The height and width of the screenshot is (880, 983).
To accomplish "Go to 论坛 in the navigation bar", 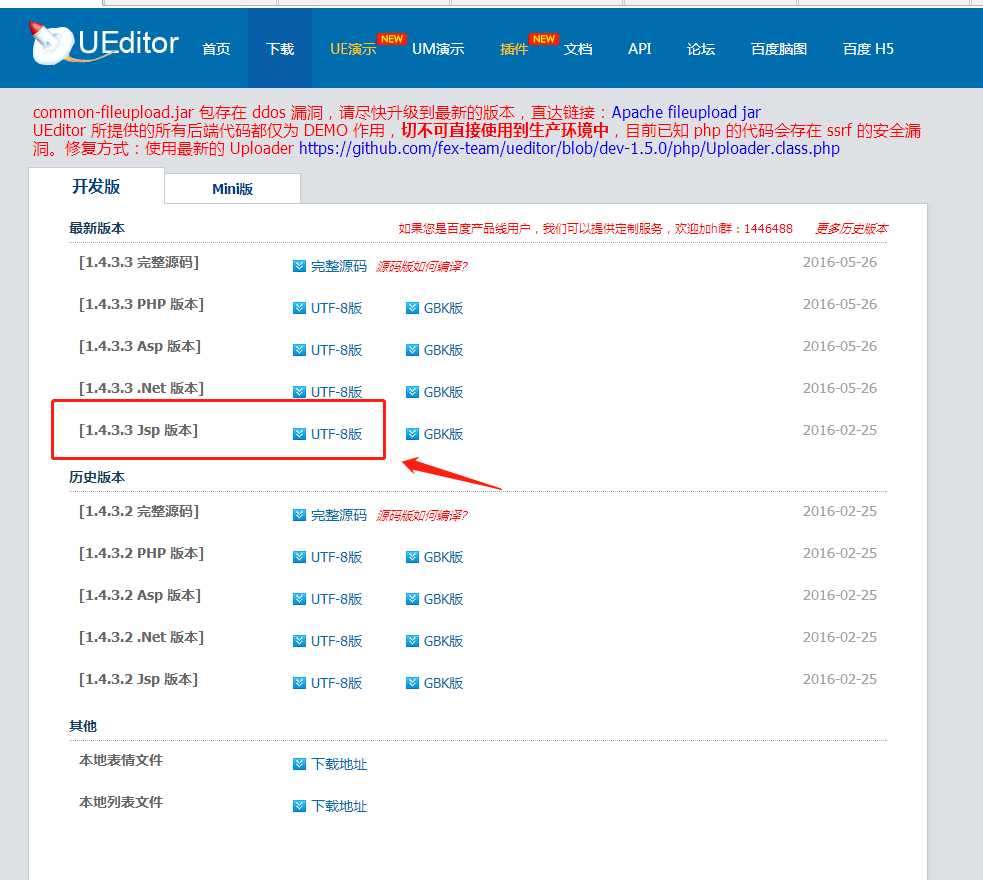I will point(701,49).
